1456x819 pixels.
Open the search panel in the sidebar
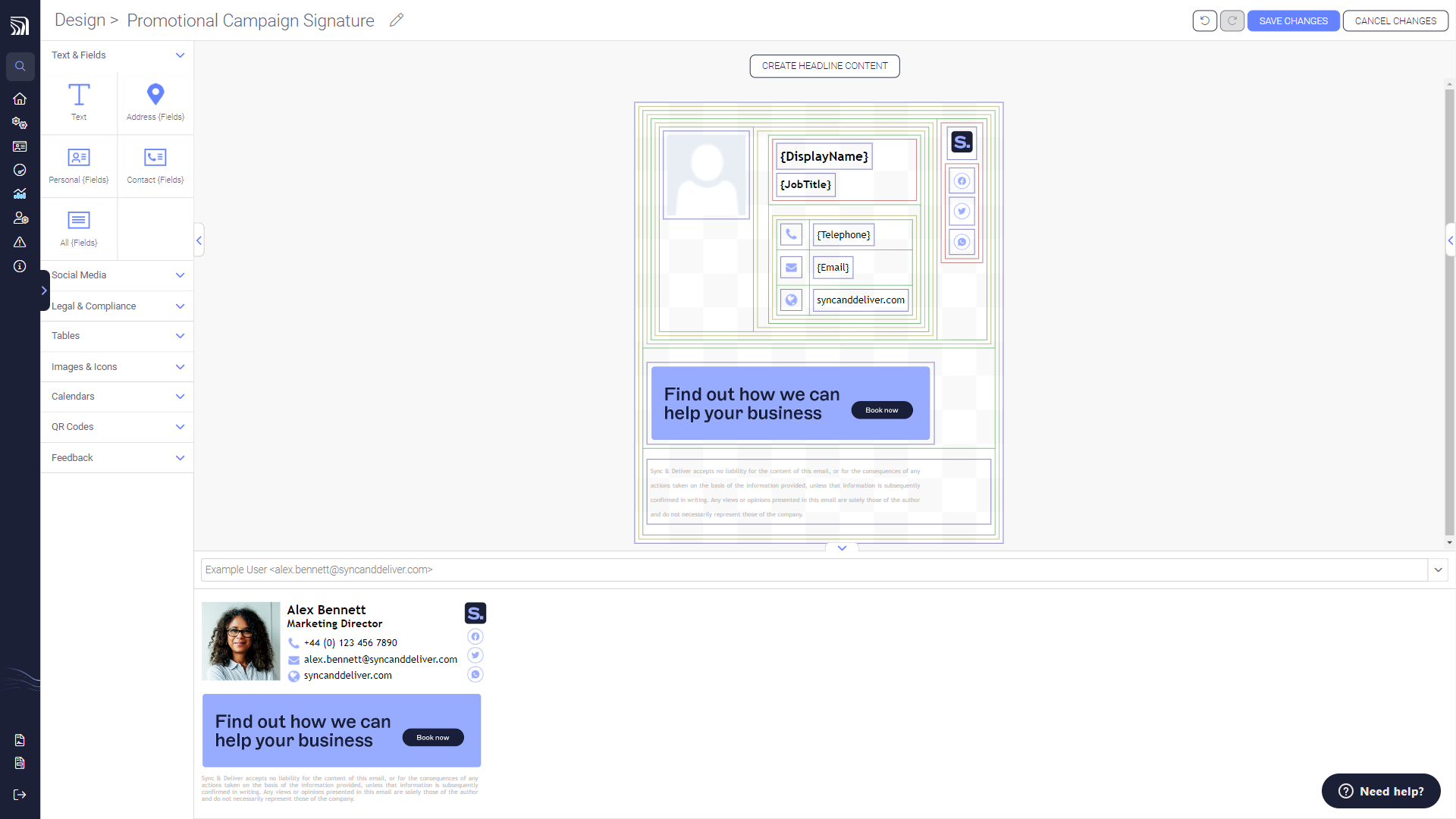20,66
